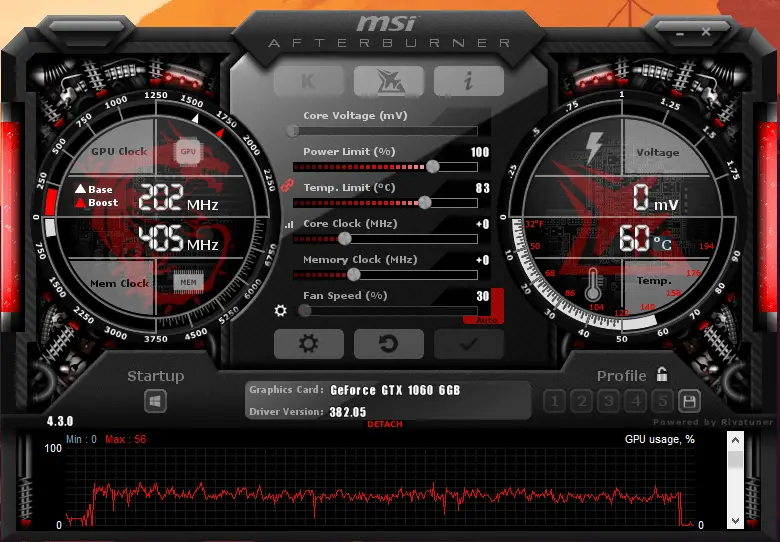
Task: Click the GeForce GTX 1060 6GB text
Action: [395, 390]
